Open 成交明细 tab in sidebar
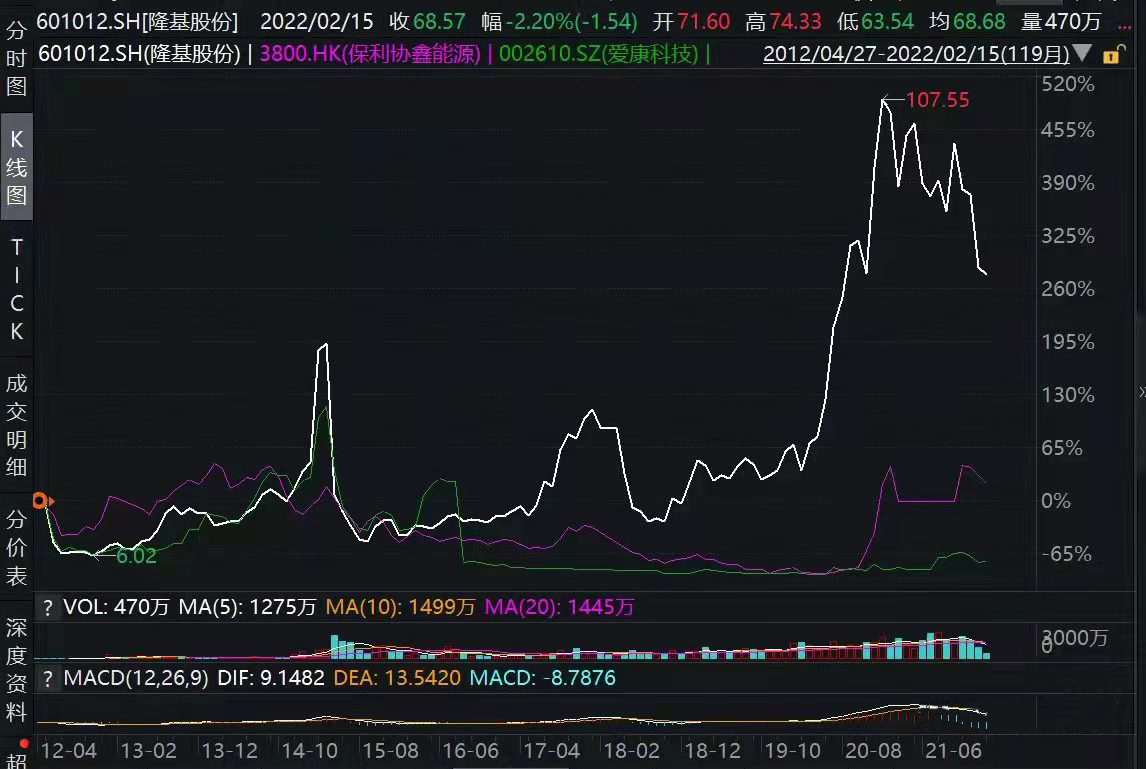This screenshot has width=1146, height=769. coord(17,425)
